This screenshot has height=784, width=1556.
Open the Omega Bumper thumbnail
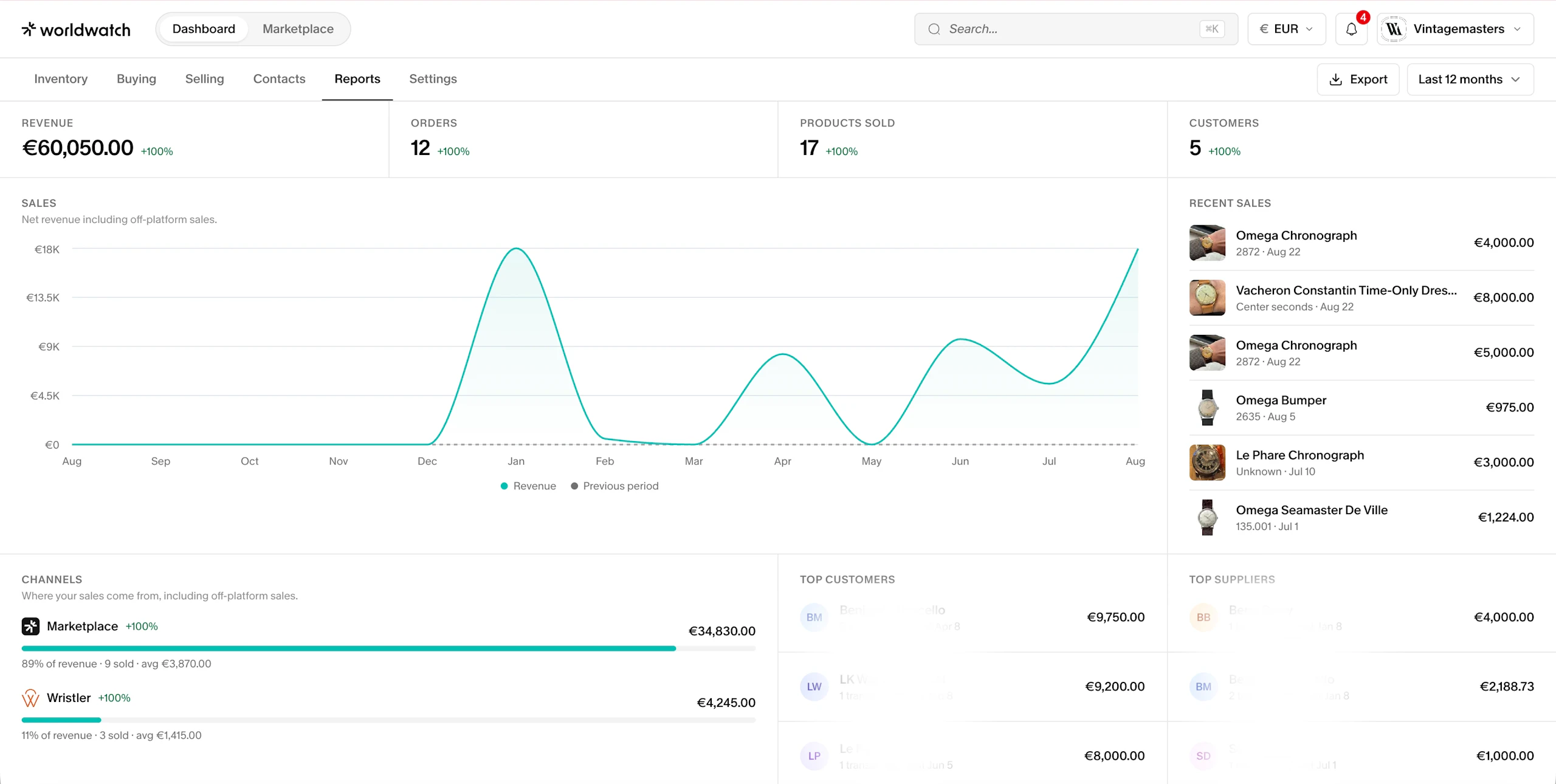click(x=1207, y=407)
